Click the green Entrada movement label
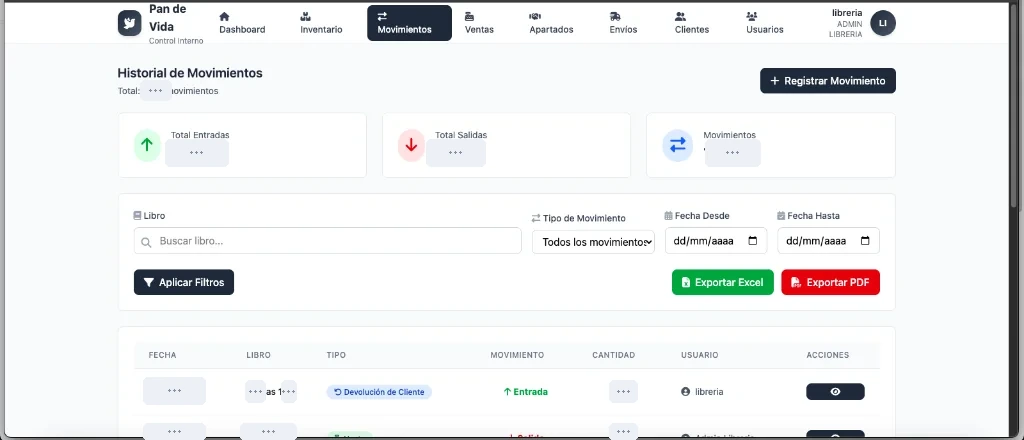Screen dimensions: 1024x440 (525, 392)
